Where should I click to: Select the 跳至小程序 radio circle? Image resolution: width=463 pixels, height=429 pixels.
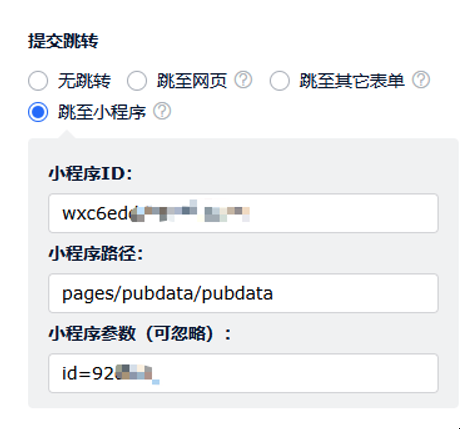[38, 112]
